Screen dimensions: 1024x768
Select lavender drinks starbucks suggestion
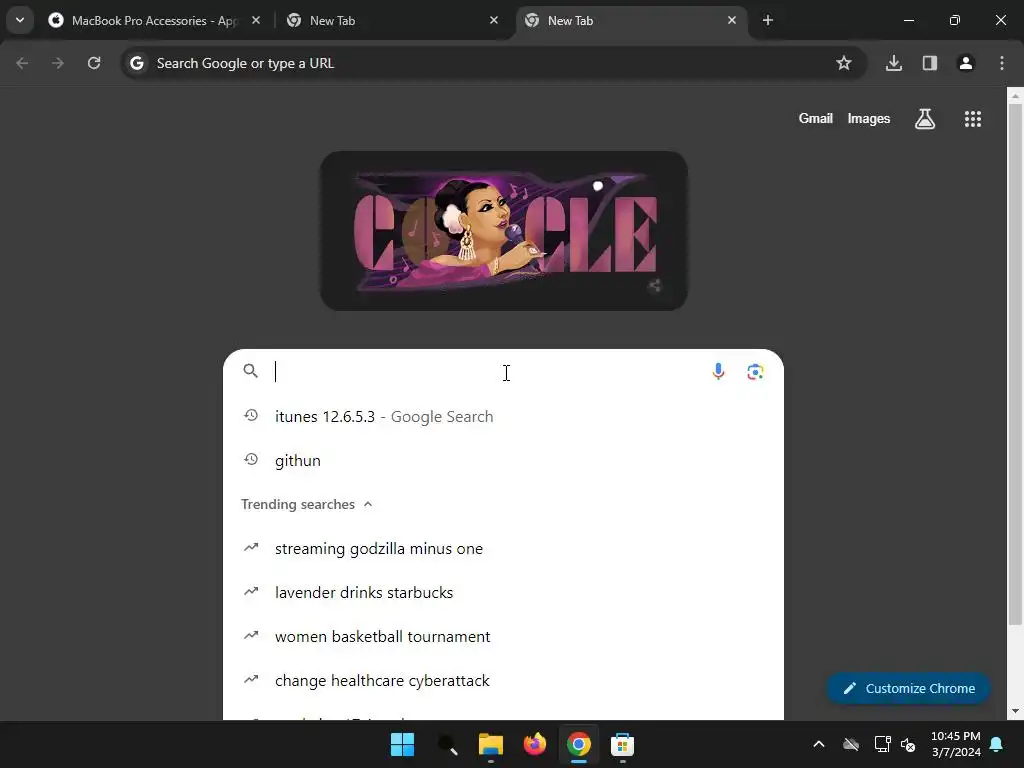504,592
